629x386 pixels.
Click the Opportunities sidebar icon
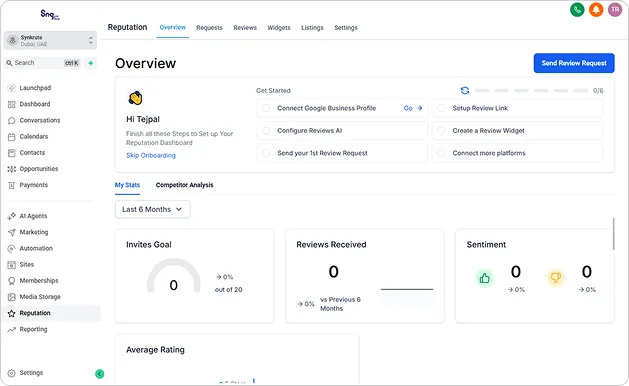point(12,169)
